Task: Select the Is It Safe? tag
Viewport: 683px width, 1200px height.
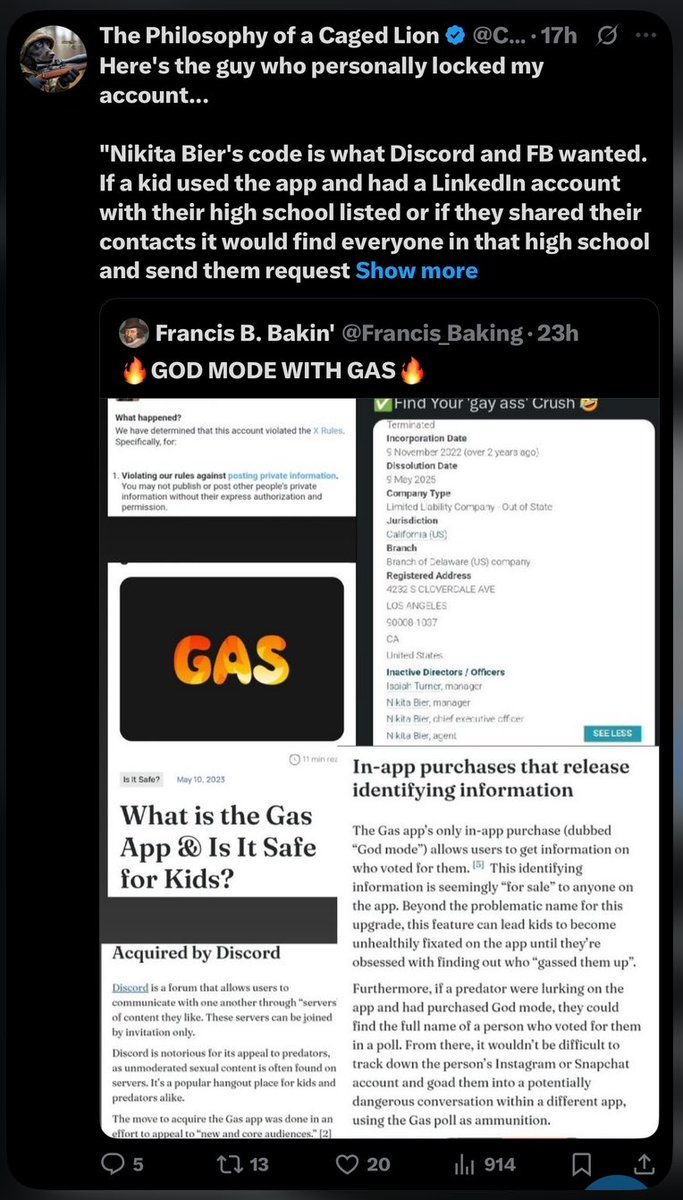Action: click(142, 779)
